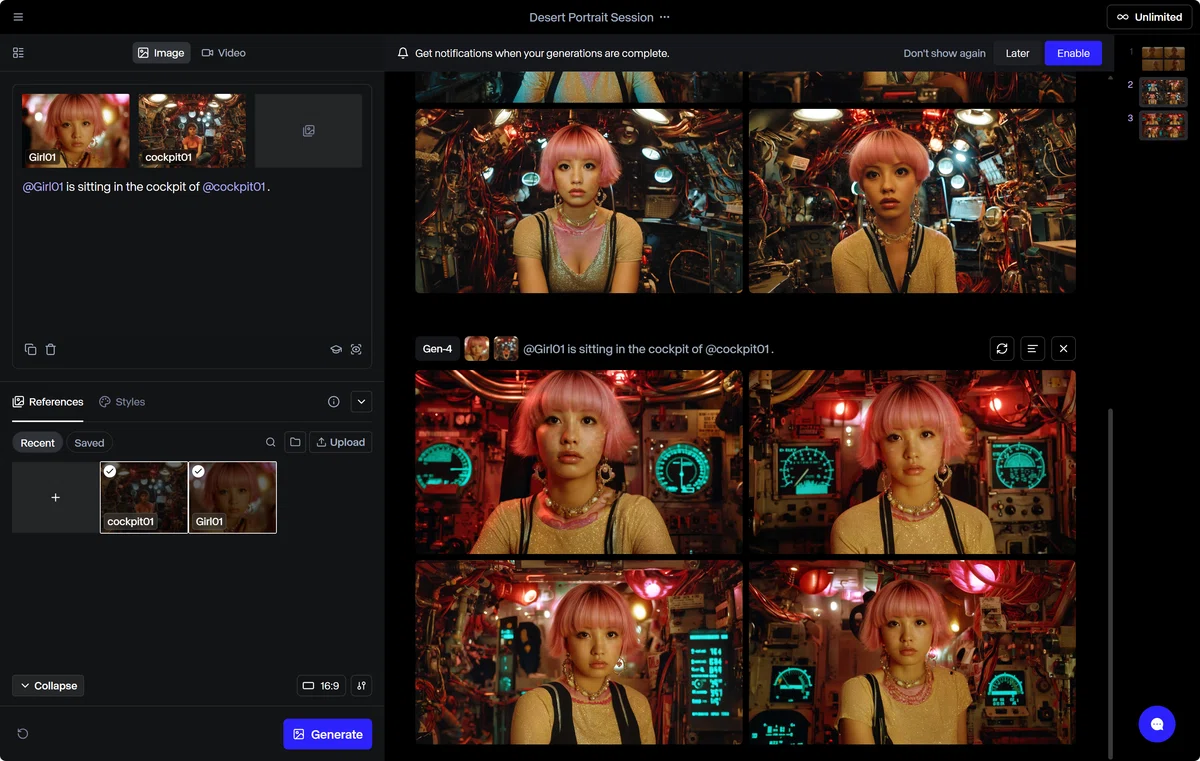Show Recent references

[38, 443]
